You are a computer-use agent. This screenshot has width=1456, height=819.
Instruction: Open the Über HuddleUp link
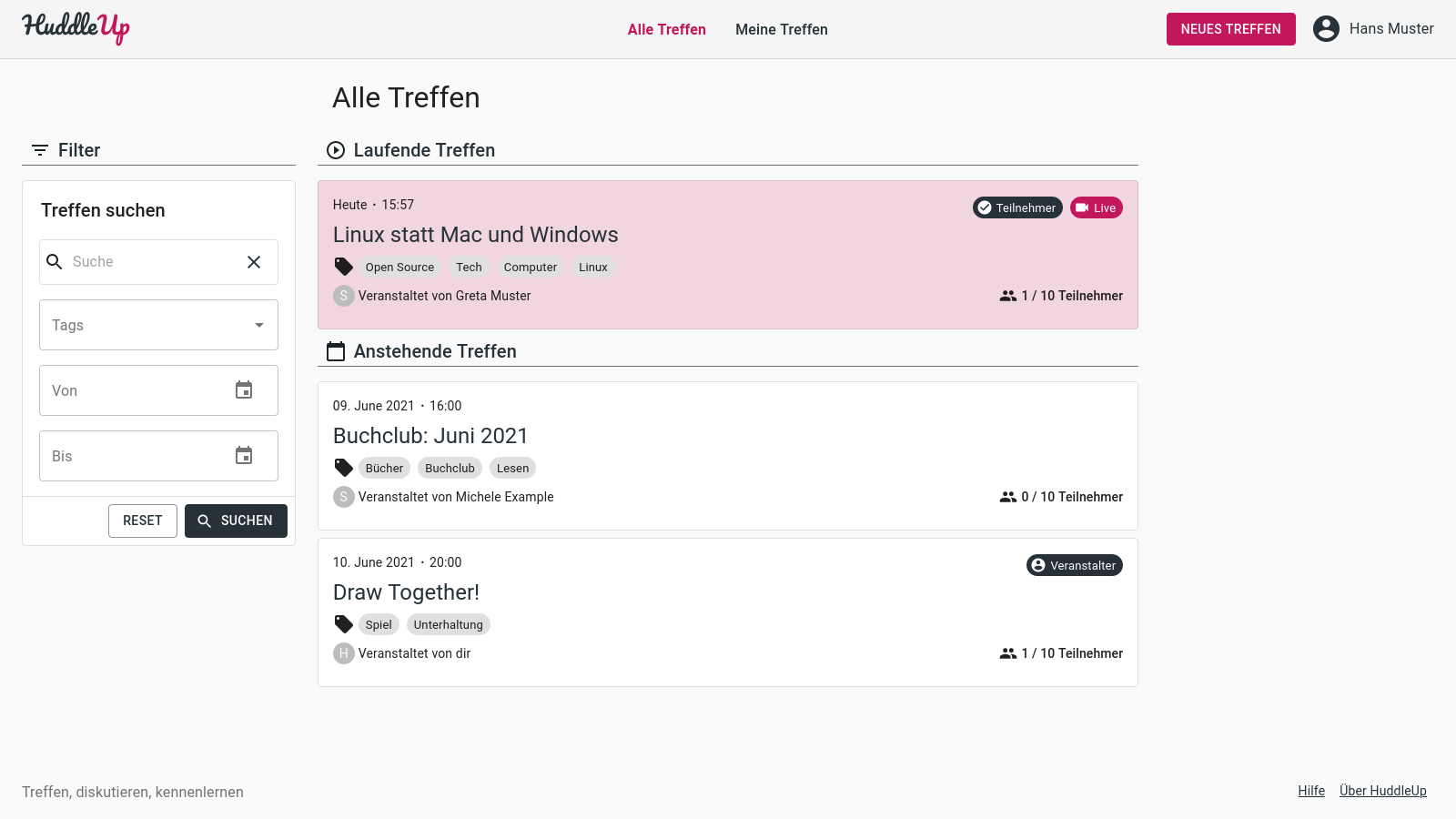click(x=1382, y=791)
